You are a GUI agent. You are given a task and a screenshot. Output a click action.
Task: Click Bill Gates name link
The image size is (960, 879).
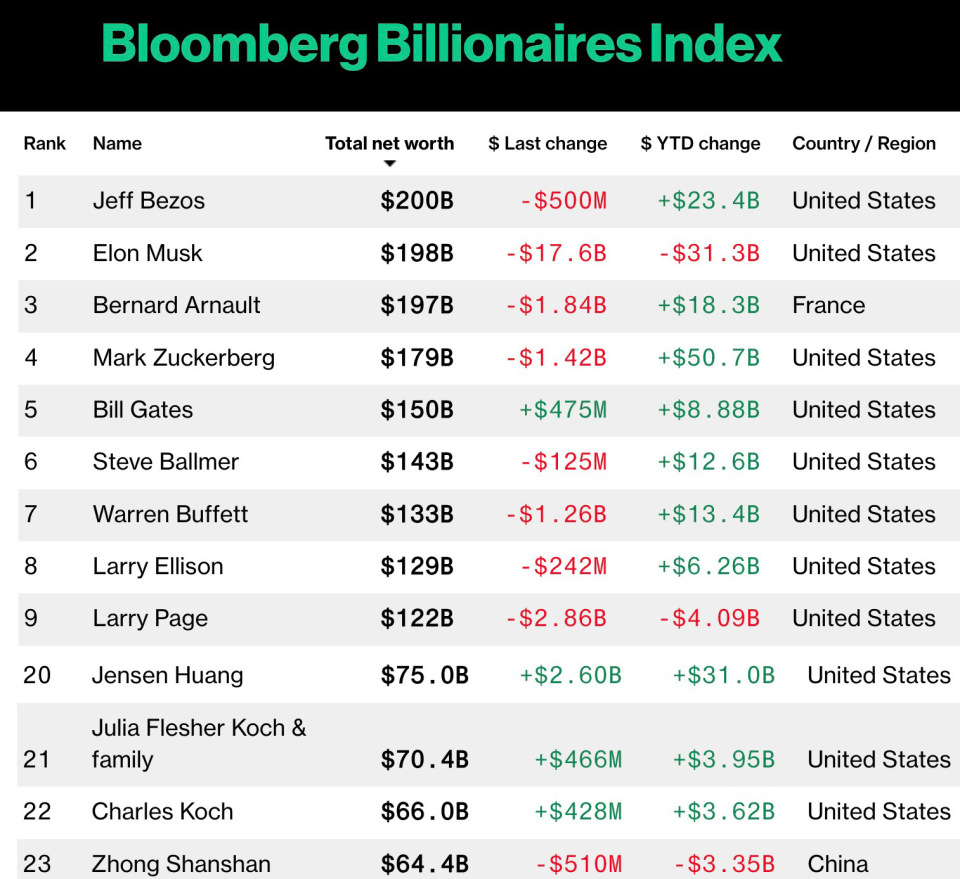click(x=142, y=409)
